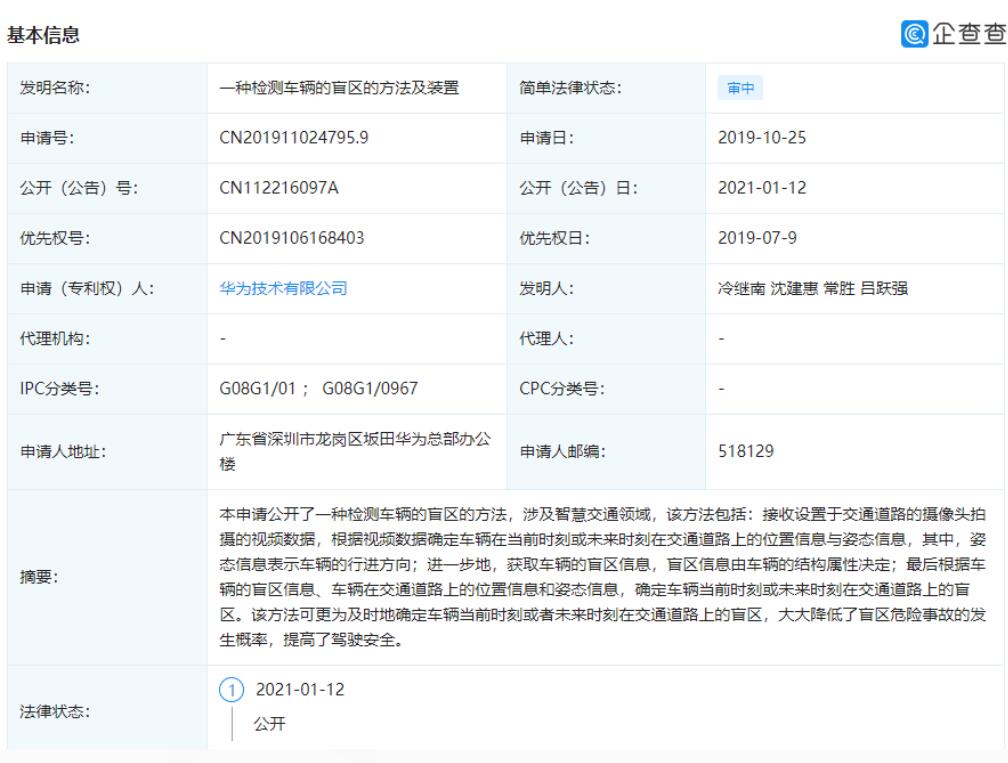This screenshot has width=1008, height=763.
Task: Click the 代理人 label cell
Action: 606,339
